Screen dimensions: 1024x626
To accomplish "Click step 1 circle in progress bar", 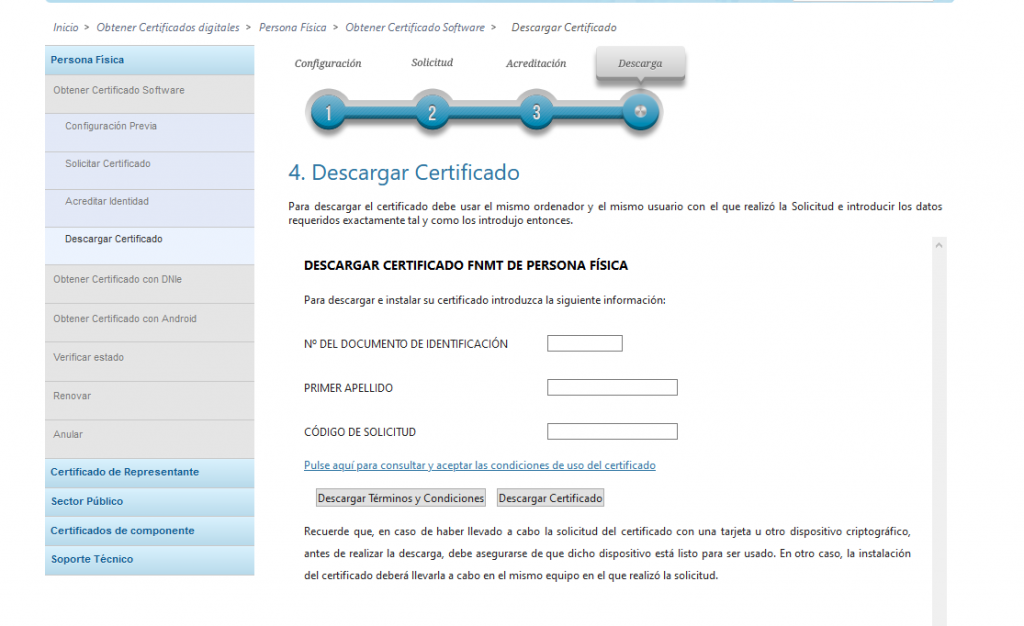I will click(x=328, y=112).
